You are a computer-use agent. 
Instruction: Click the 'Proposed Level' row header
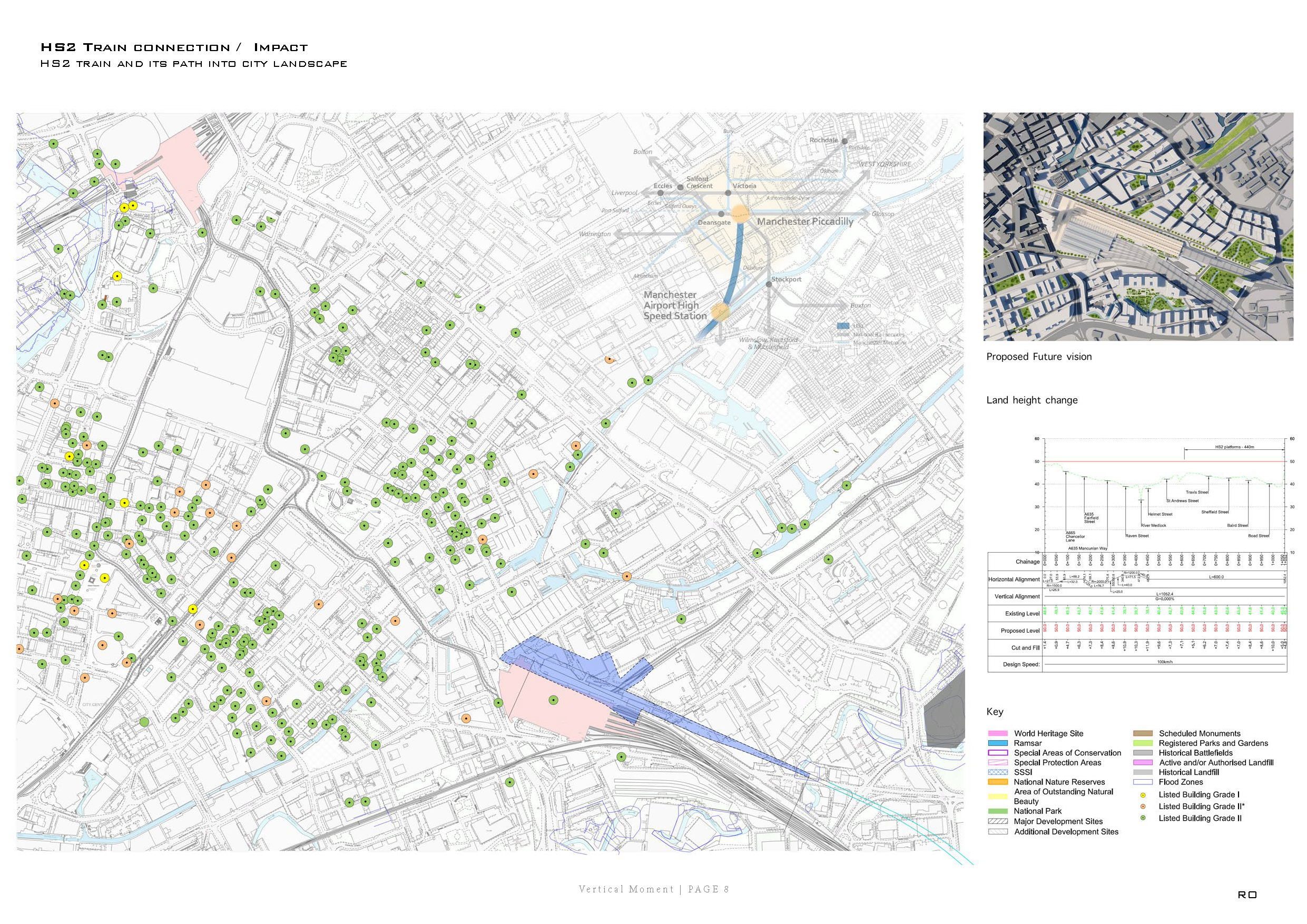coord(1020,631)
